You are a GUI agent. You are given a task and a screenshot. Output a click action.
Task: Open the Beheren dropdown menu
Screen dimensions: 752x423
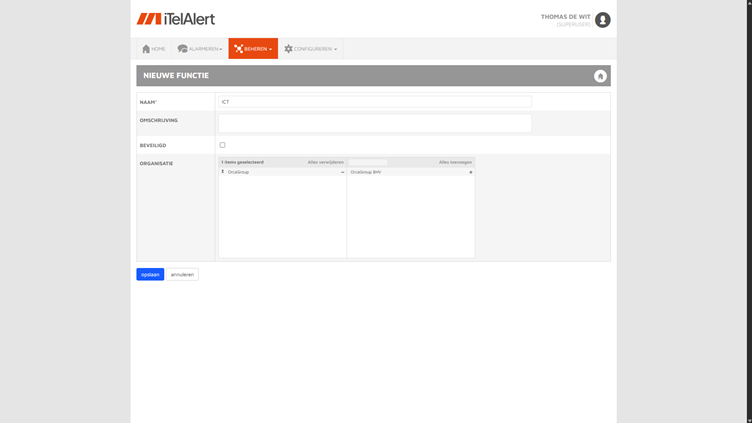(253, 49)
